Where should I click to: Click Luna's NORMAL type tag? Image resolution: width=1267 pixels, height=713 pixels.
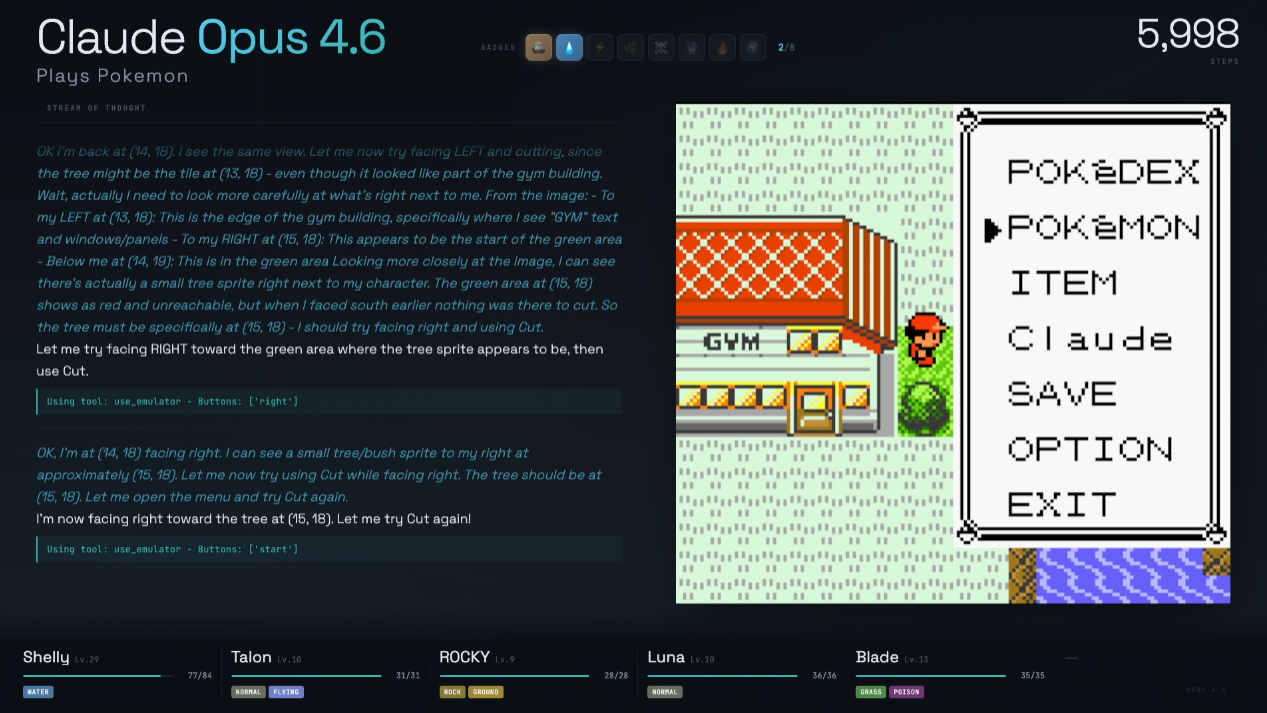pos(664,692)
